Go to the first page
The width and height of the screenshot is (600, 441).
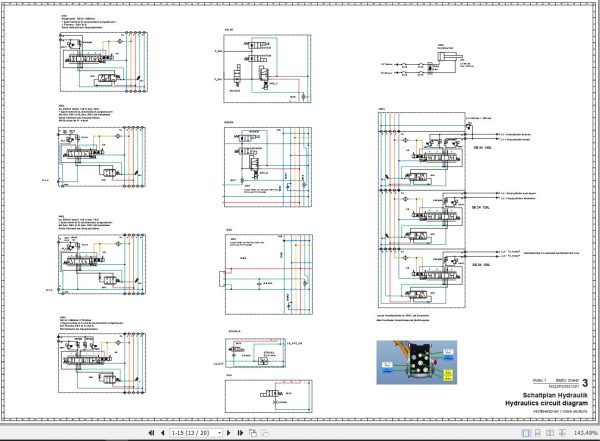pyautogui.click(x=151, y=433)
